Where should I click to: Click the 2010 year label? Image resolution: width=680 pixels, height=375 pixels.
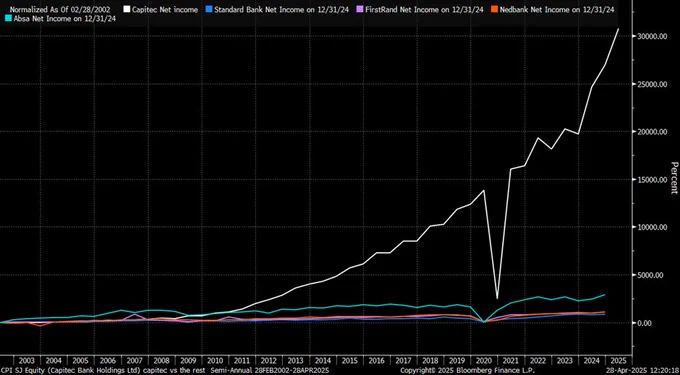(x=215, y=360)
